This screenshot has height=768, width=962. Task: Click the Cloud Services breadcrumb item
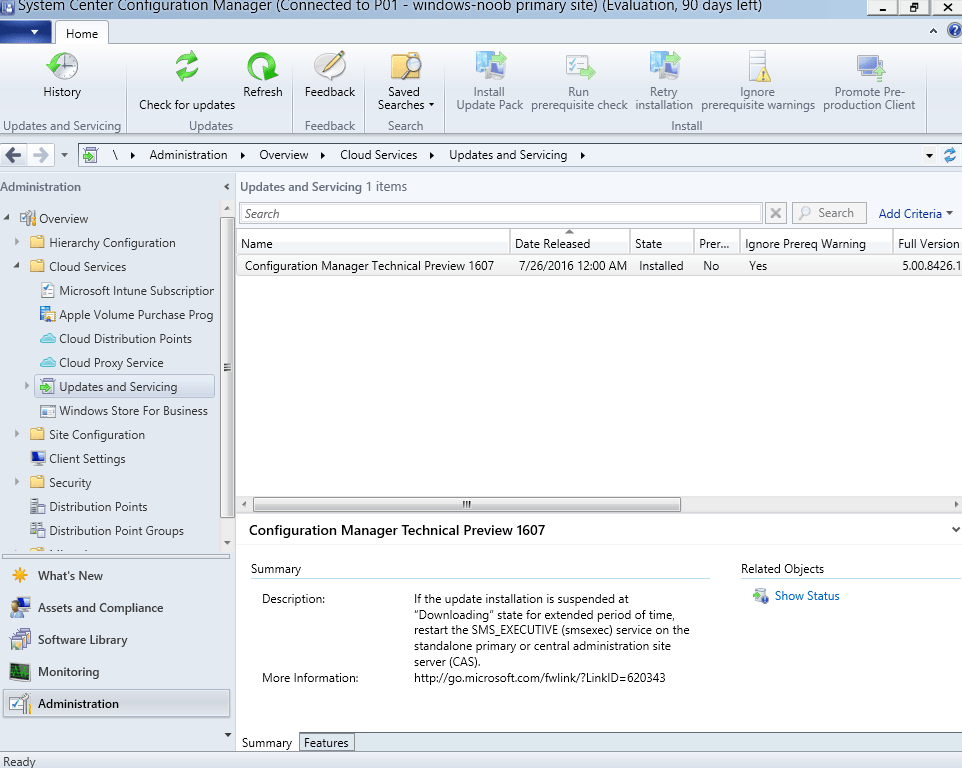click(379, 155)
